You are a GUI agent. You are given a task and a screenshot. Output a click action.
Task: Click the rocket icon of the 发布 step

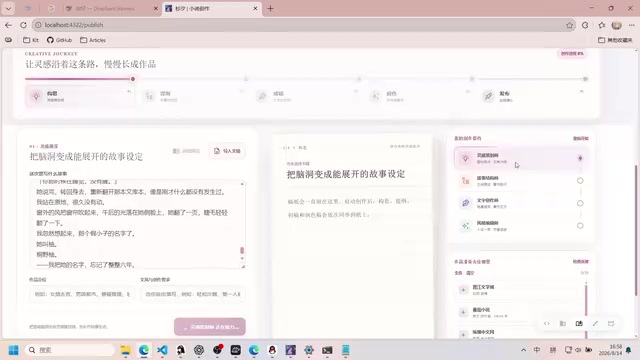coord(488,96)
